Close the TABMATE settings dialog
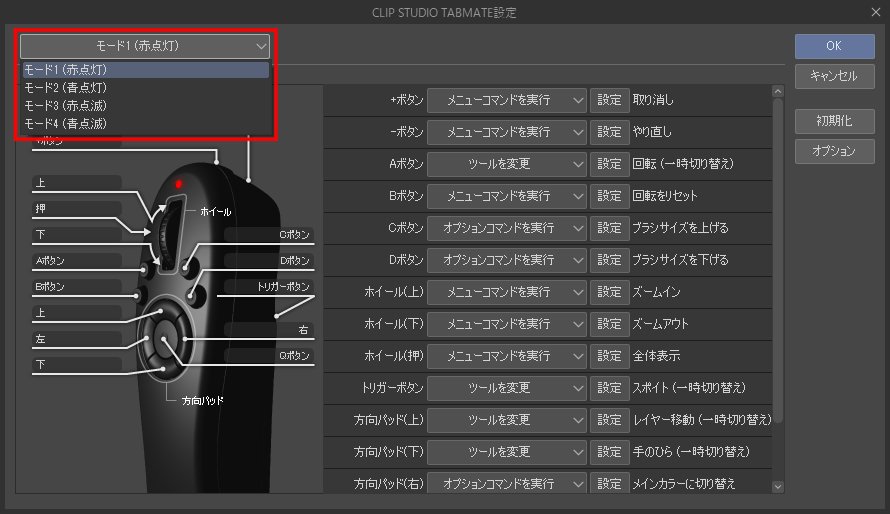The image size is (890, 514). click(x=876, y=12)
